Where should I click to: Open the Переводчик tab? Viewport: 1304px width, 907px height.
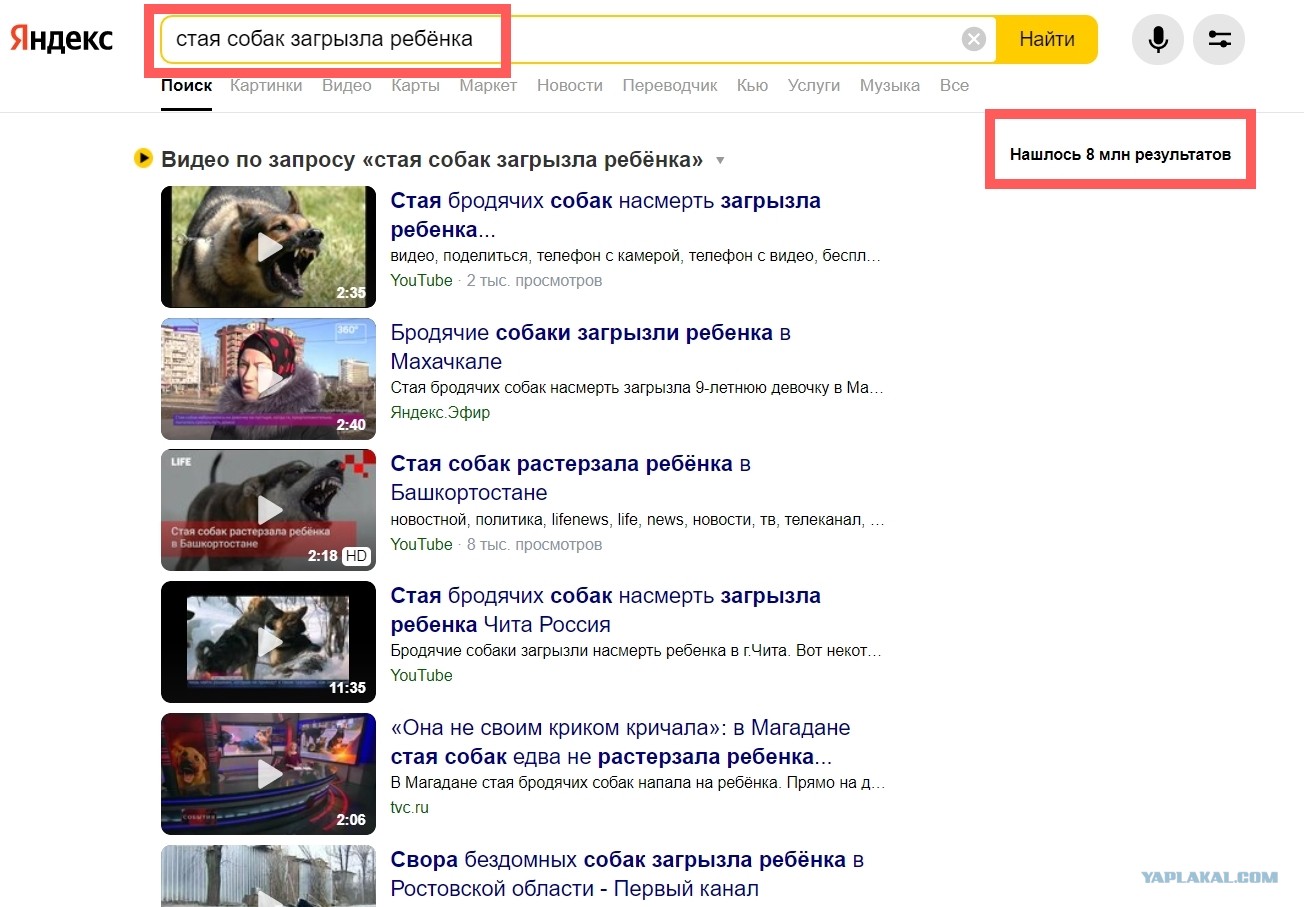coord(670,85)
